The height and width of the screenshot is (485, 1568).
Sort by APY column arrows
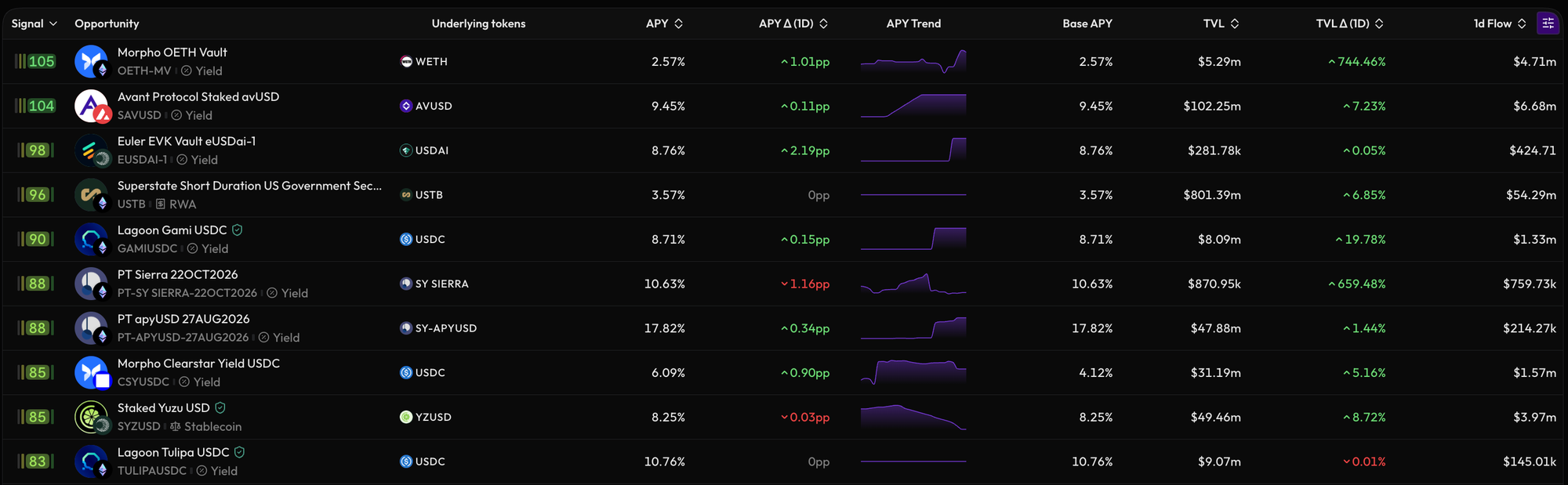coord(678,24)
